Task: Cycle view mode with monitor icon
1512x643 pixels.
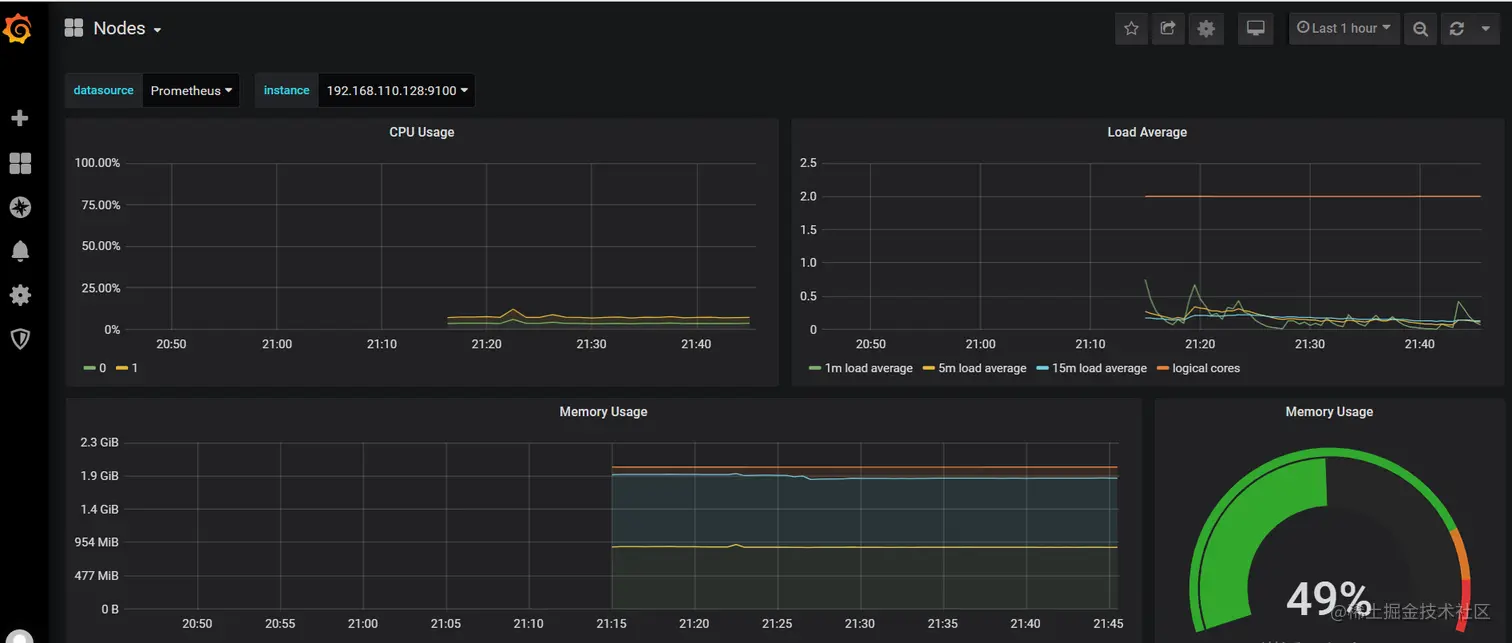Action: pos(1256,29)
